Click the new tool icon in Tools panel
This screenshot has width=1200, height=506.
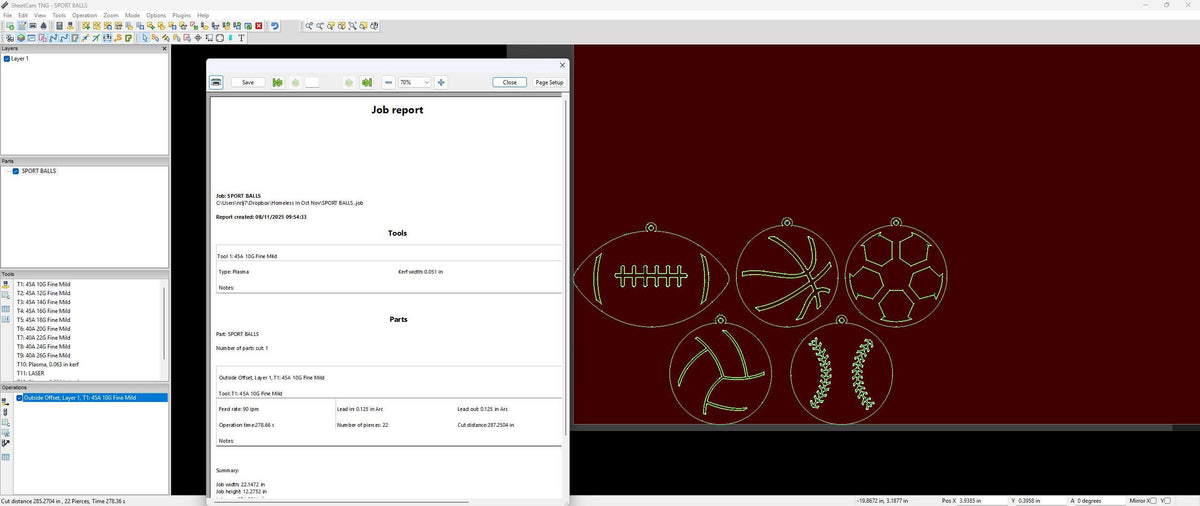pos(6,285)
